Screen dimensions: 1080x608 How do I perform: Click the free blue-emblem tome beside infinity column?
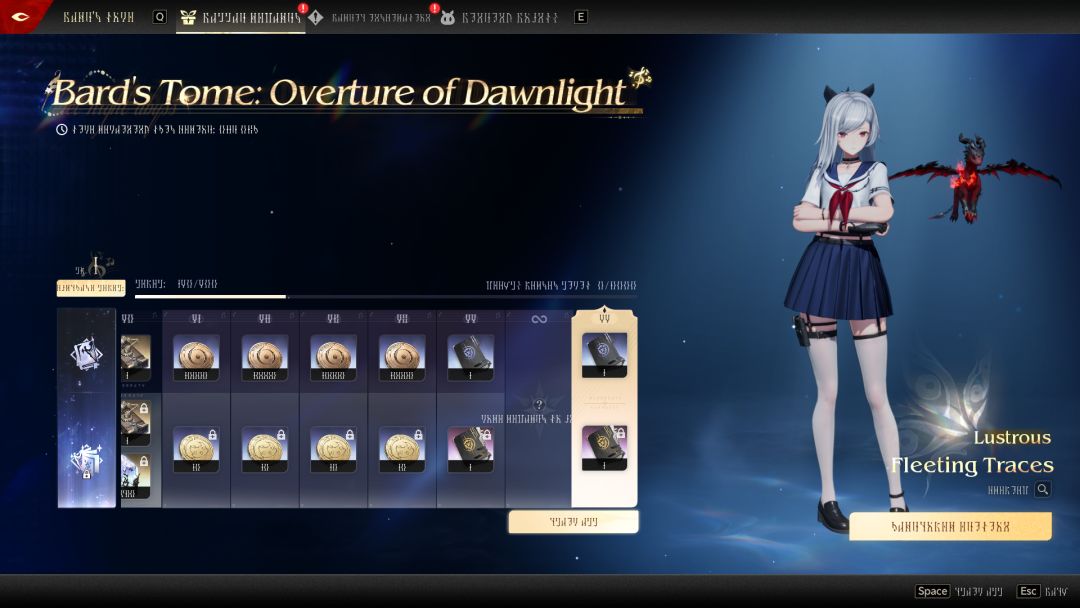click(470, 357)
